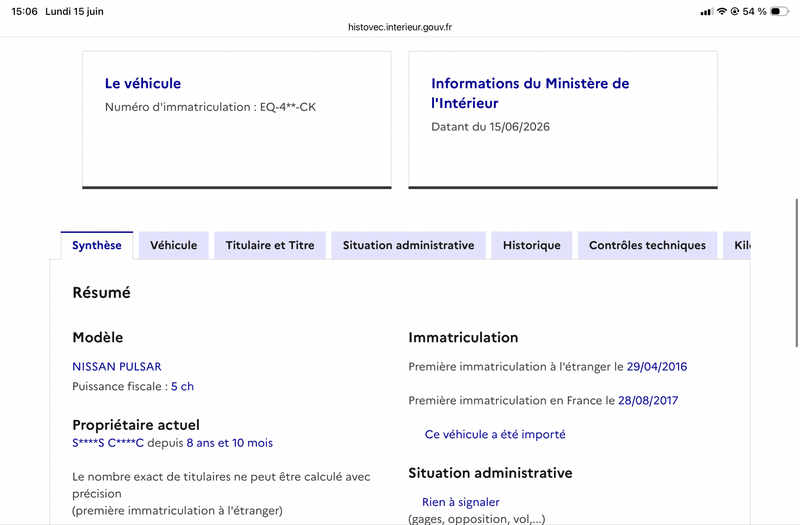
Task: Click the Résumé section heading
Action: (x=102, y=292)
